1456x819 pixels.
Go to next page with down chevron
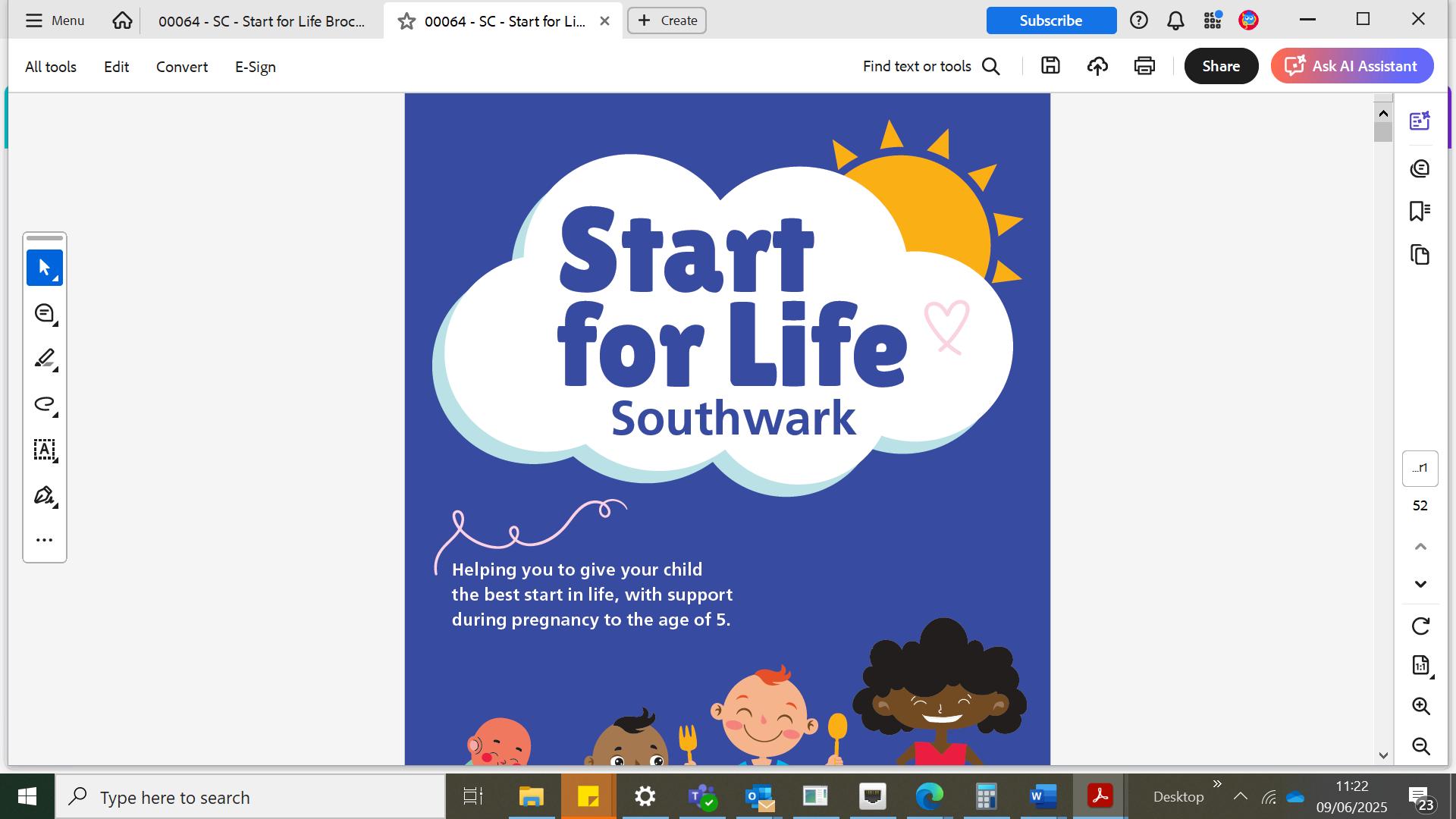(1420, 584)
